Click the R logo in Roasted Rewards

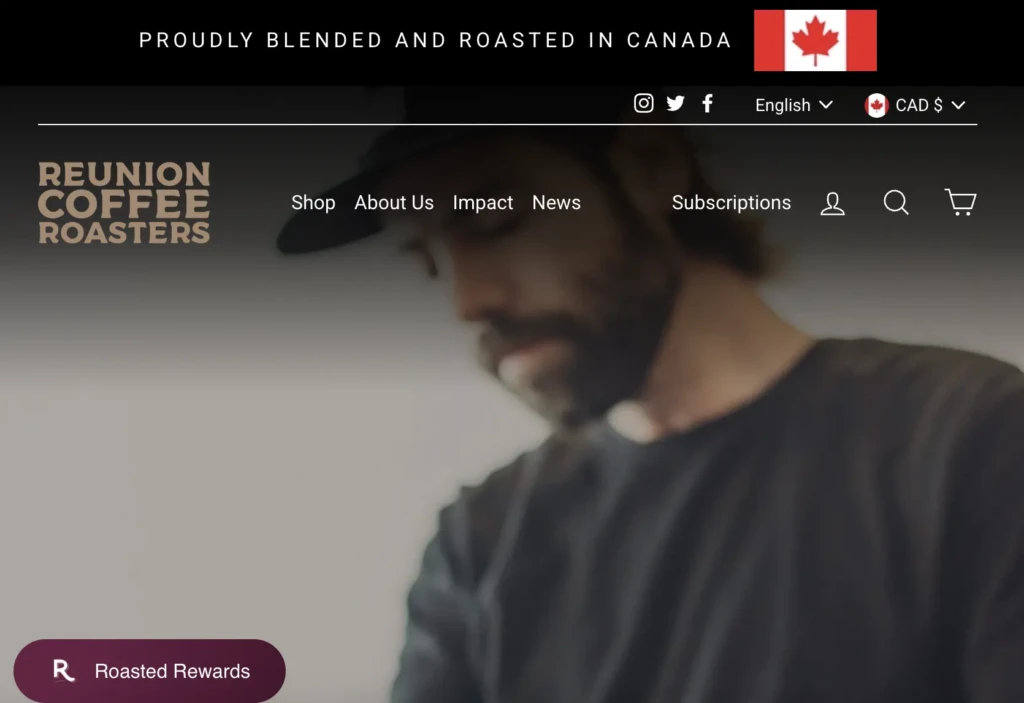pyautogui.click(x=63, y=670)
